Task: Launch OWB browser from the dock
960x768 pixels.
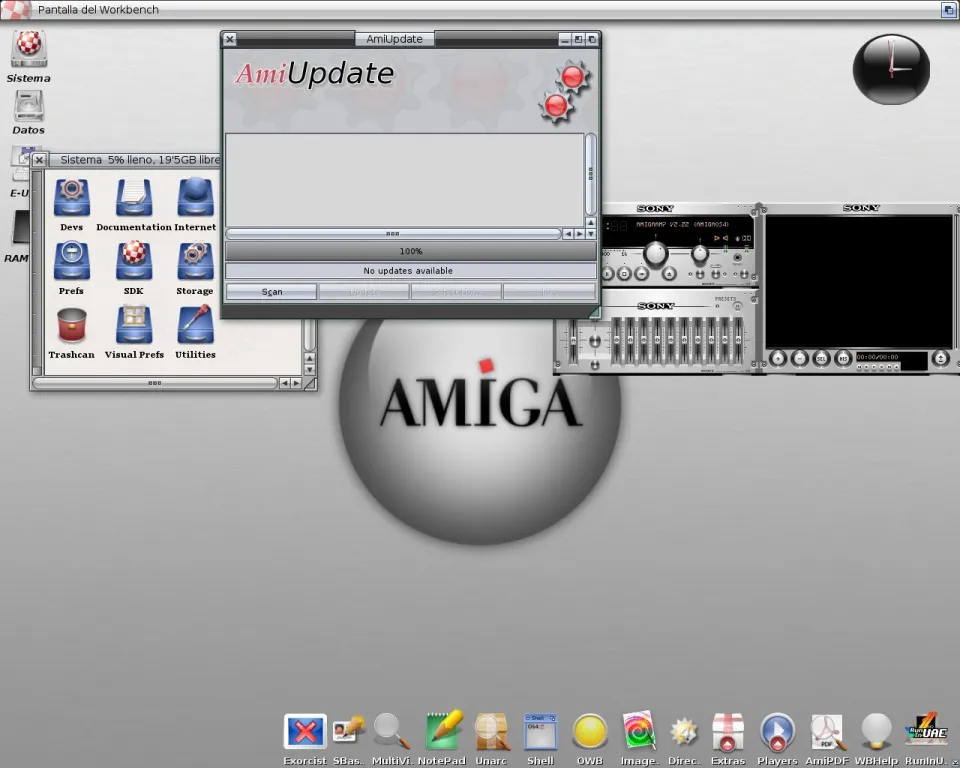Action: coord(589,732)
